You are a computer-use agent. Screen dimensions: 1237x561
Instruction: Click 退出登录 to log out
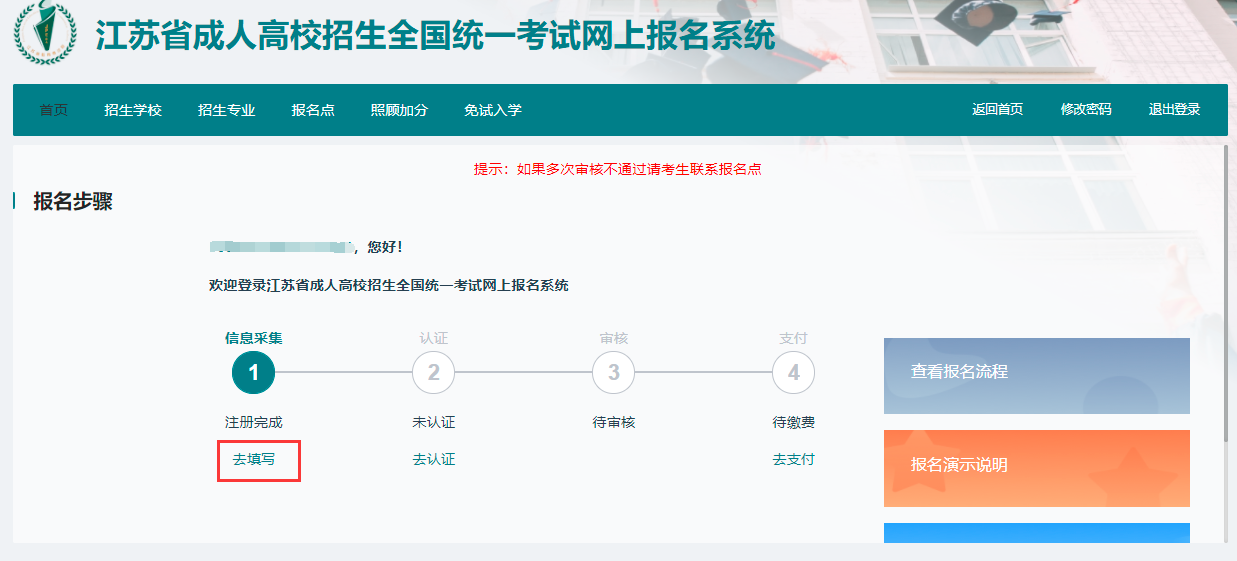pyautogui.click(x=1174, y=109)
